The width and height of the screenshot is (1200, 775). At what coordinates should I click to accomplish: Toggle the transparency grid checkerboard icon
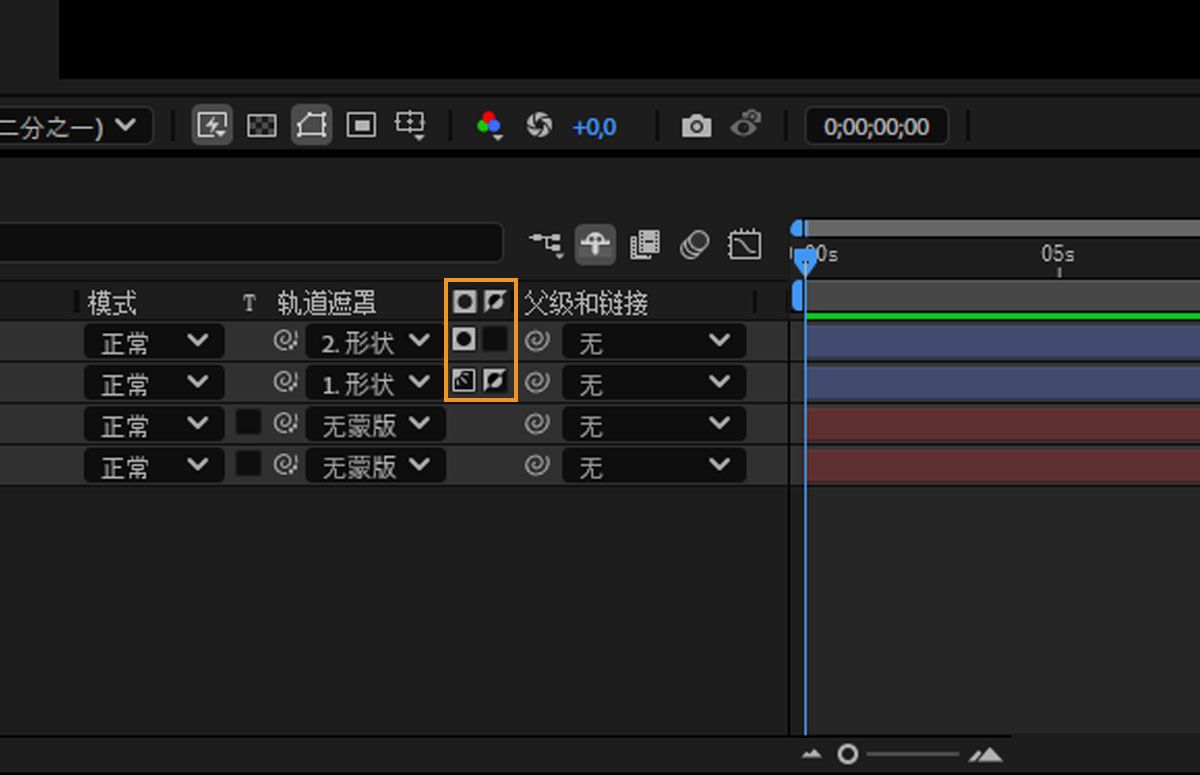[262, 126]
